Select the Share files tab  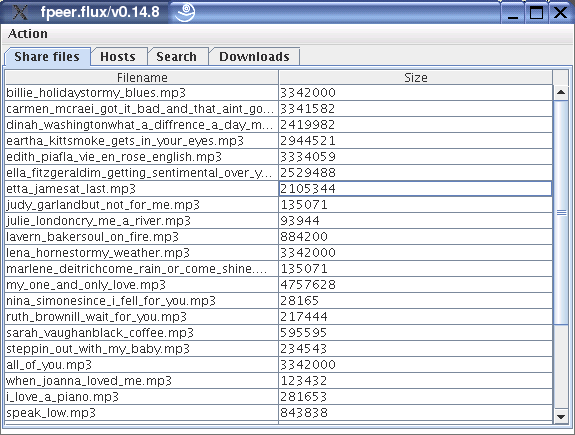click(47, 57)
